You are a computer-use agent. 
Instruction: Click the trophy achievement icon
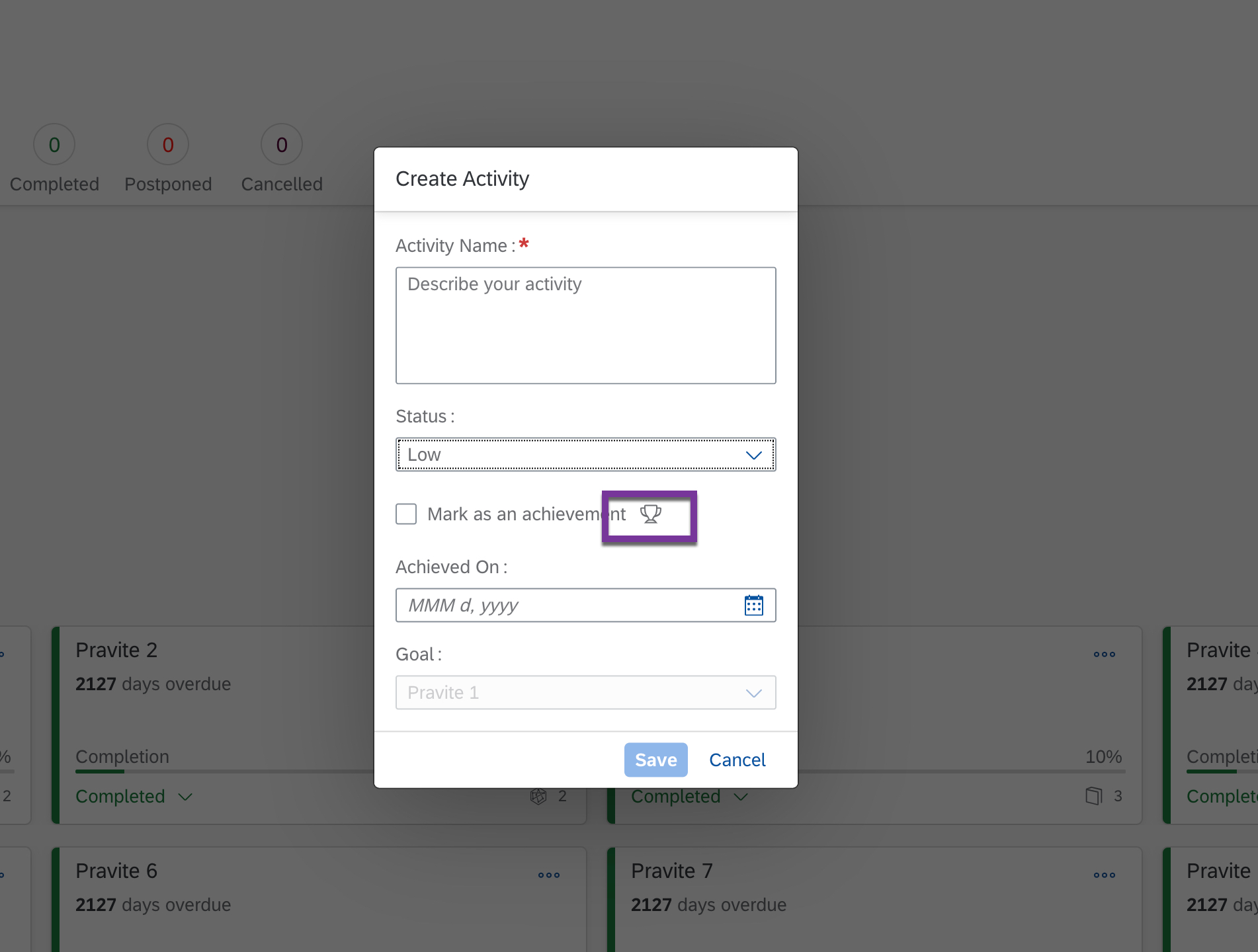coord(650,514)
